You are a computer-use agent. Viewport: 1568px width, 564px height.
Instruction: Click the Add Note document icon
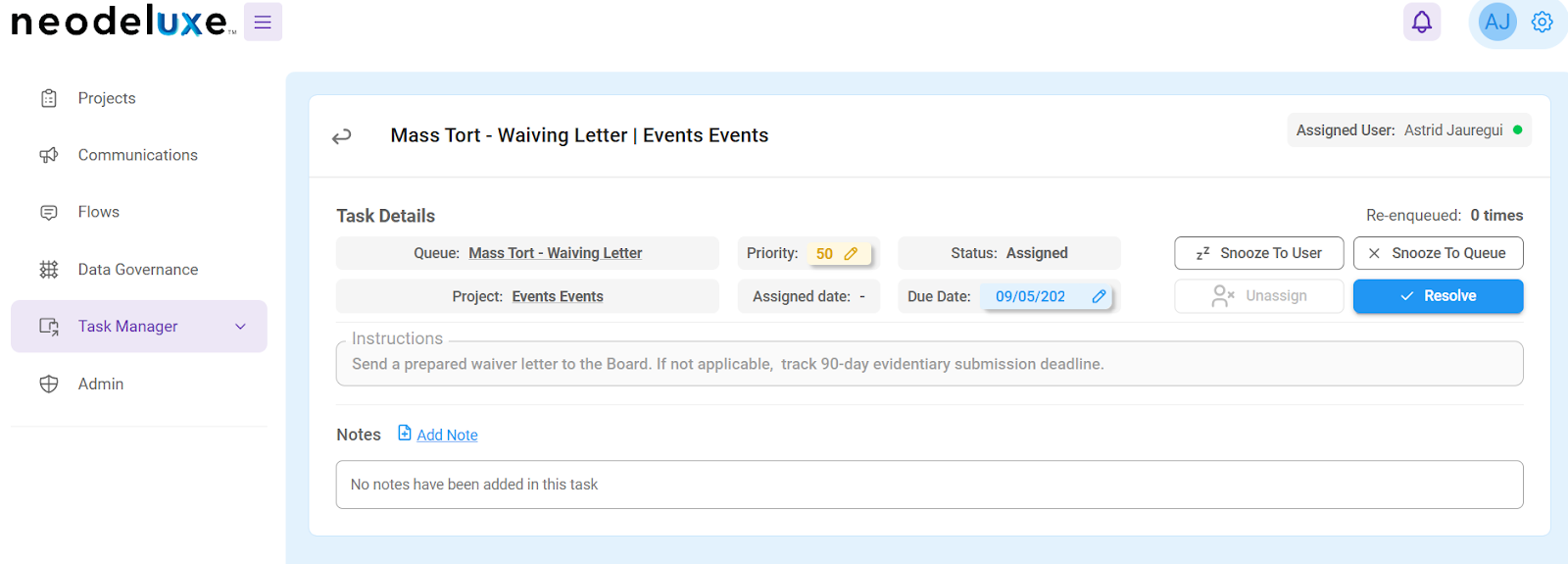(405, 433)
